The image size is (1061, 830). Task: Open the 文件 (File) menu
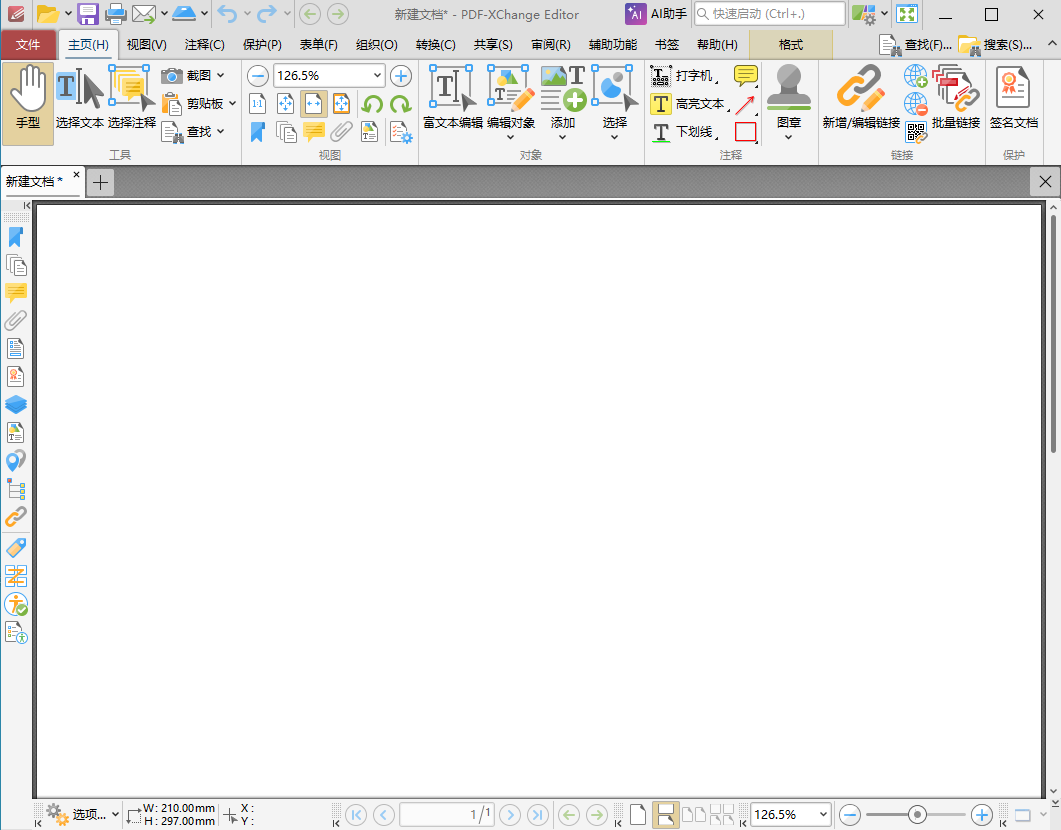pos(28,45)
